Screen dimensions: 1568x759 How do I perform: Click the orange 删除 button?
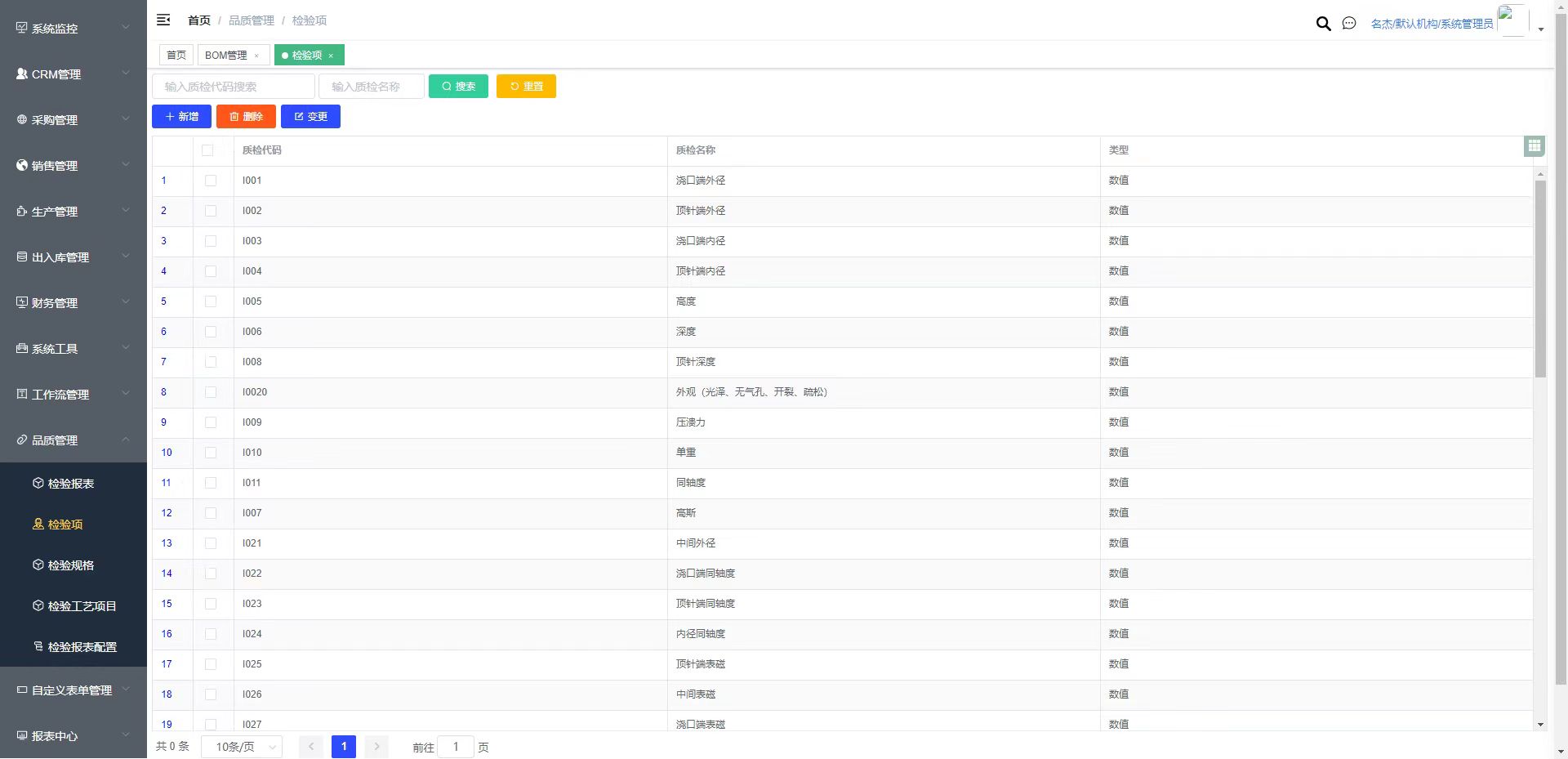pyautogui.click(x=246, y=117)
